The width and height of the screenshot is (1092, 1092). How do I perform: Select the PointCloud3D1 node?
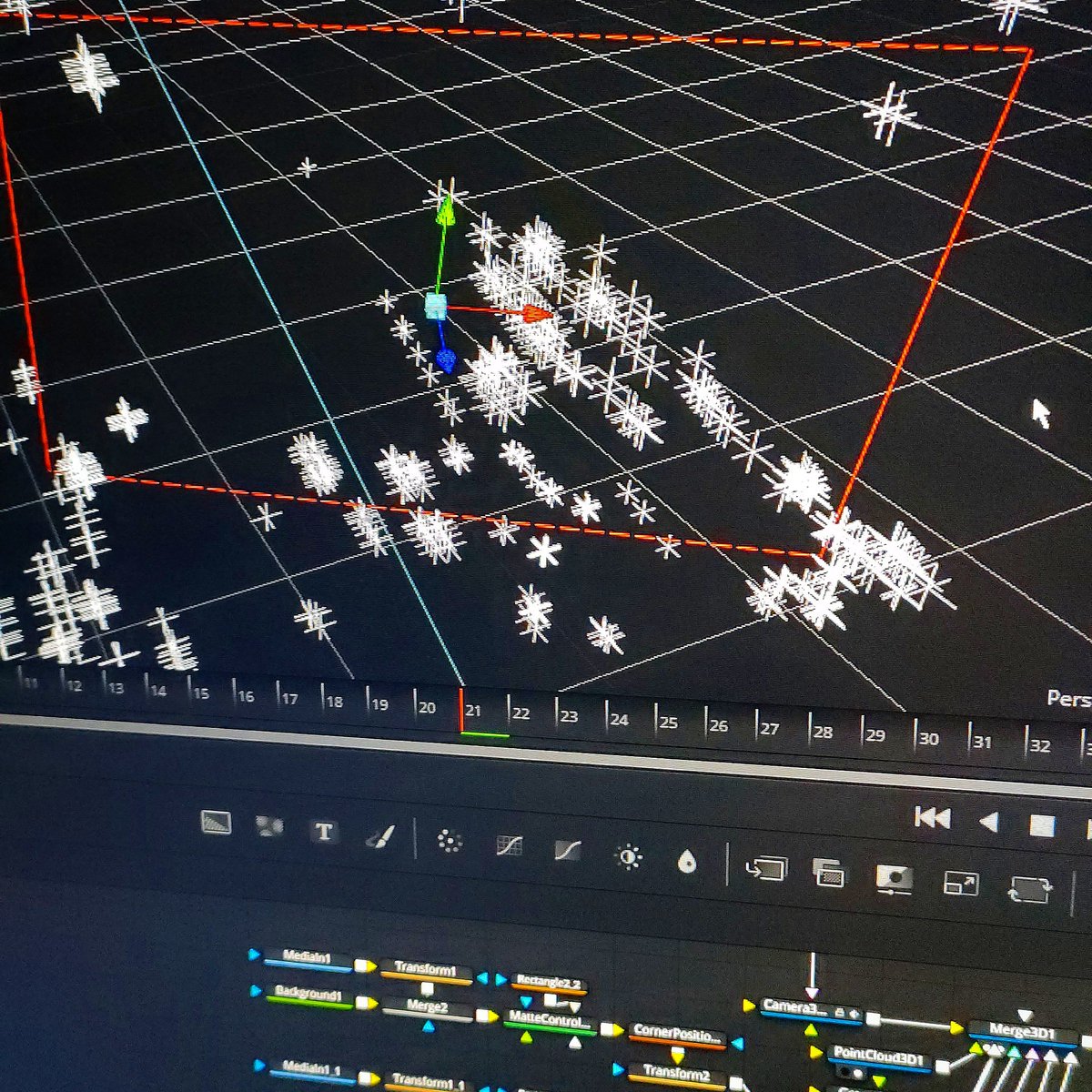881,1060
